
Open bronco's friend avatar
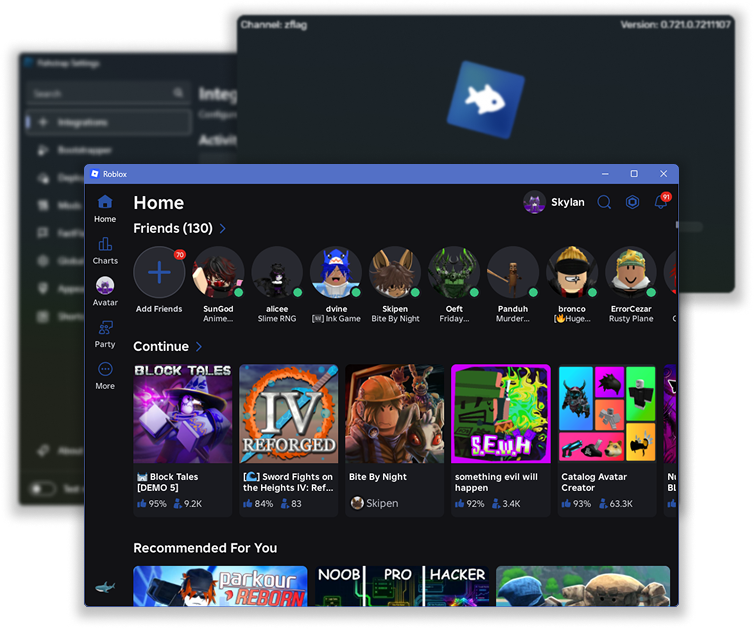[x=572, y=272]
